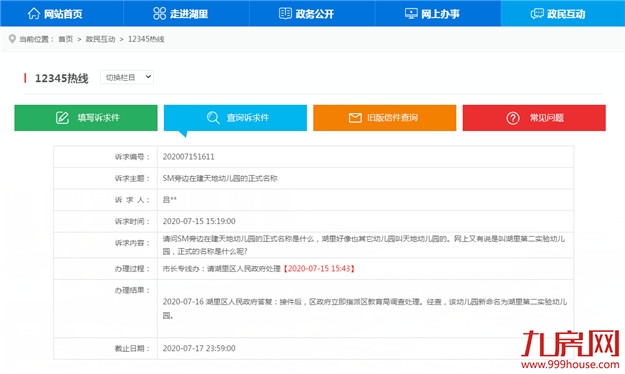Click the 办理结果 reply text paragraph
The image size is (625, 374).
pos(365,308)
